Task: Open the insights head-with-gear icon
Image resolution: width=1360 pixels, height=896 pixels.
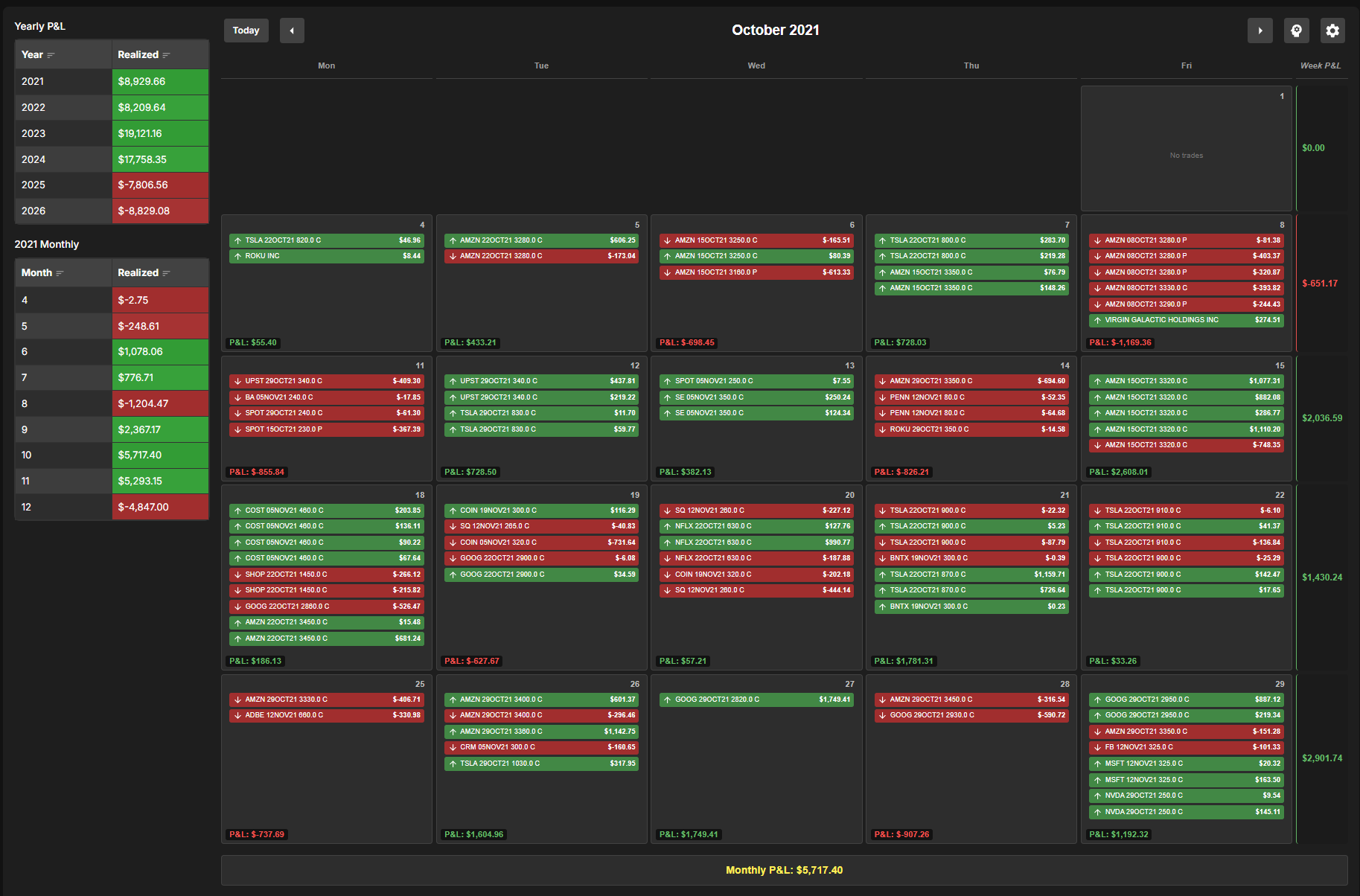Action: point(1296,31)
